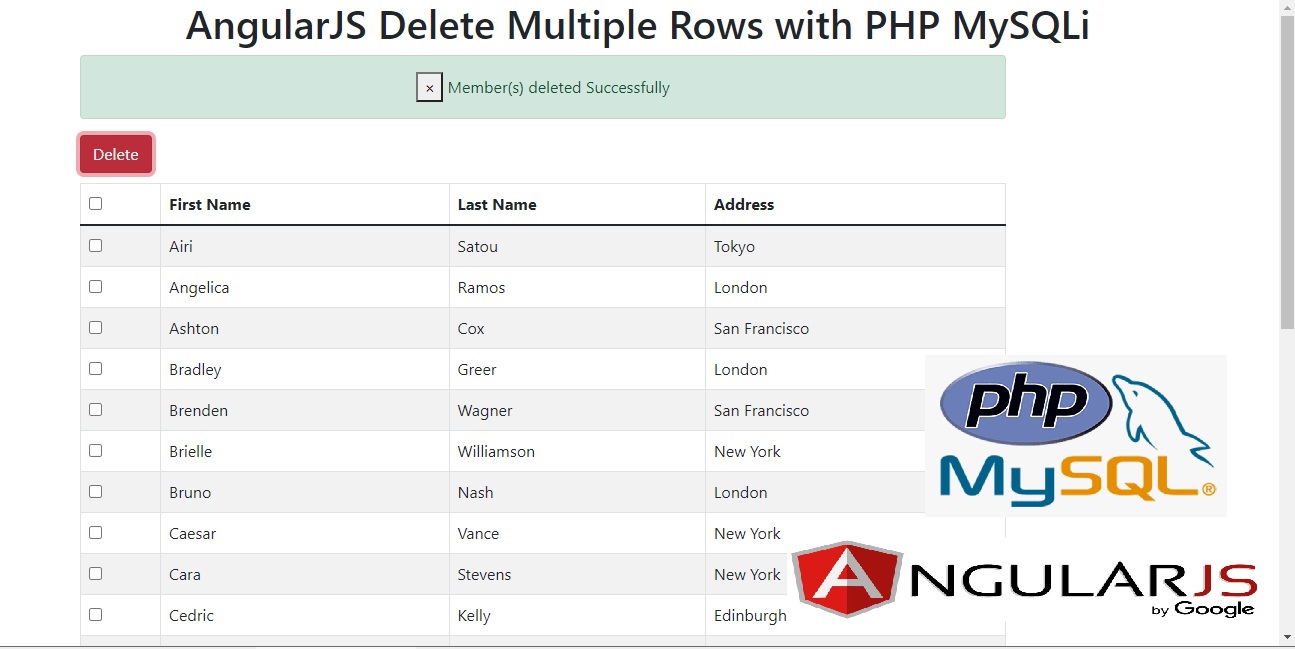The image size is (1295, 649).
Task: Click the AngularJS by Google logo
Action: pos(1025,580)
